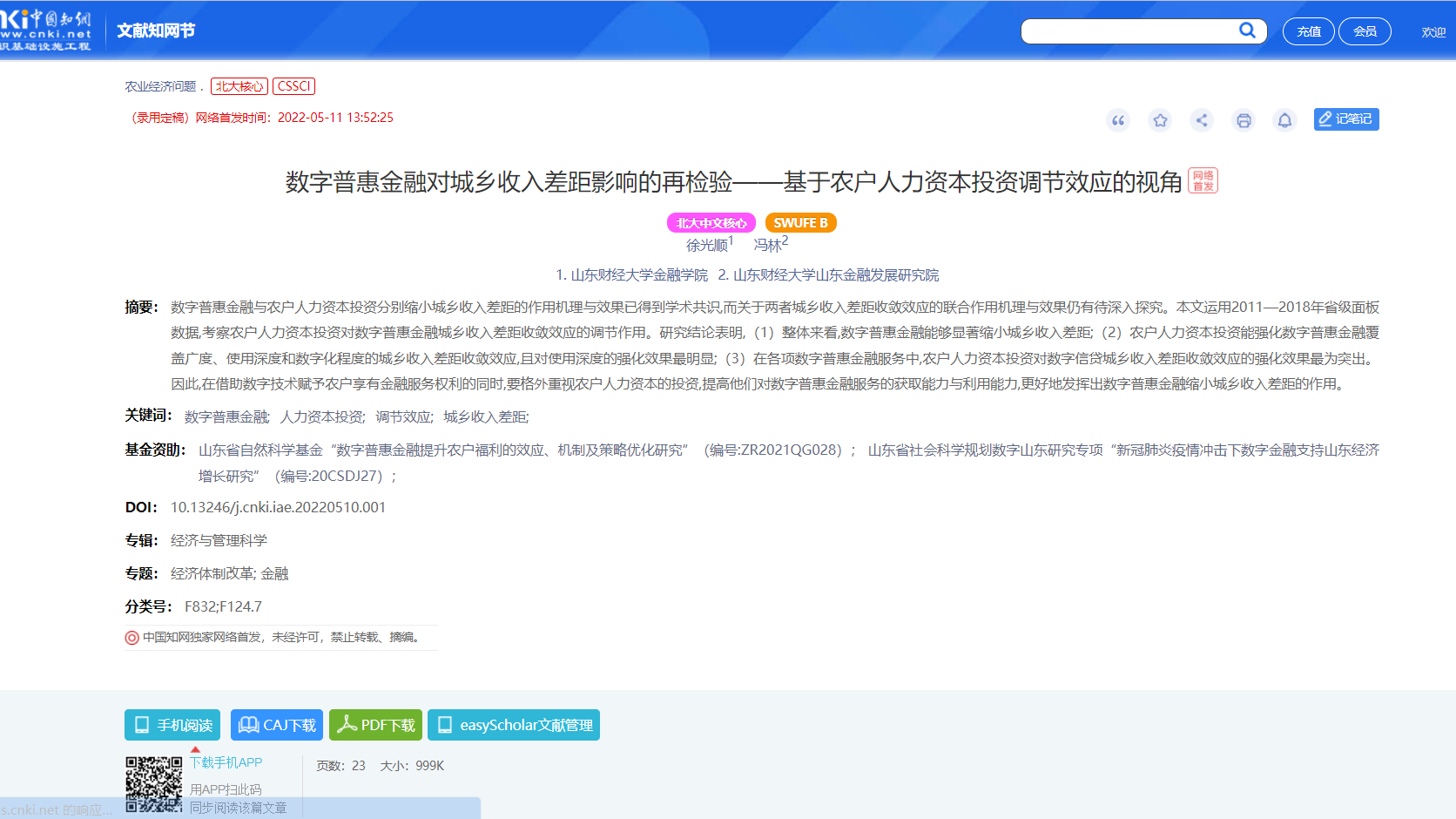Click the CSSCI tag

click(294, 86)
